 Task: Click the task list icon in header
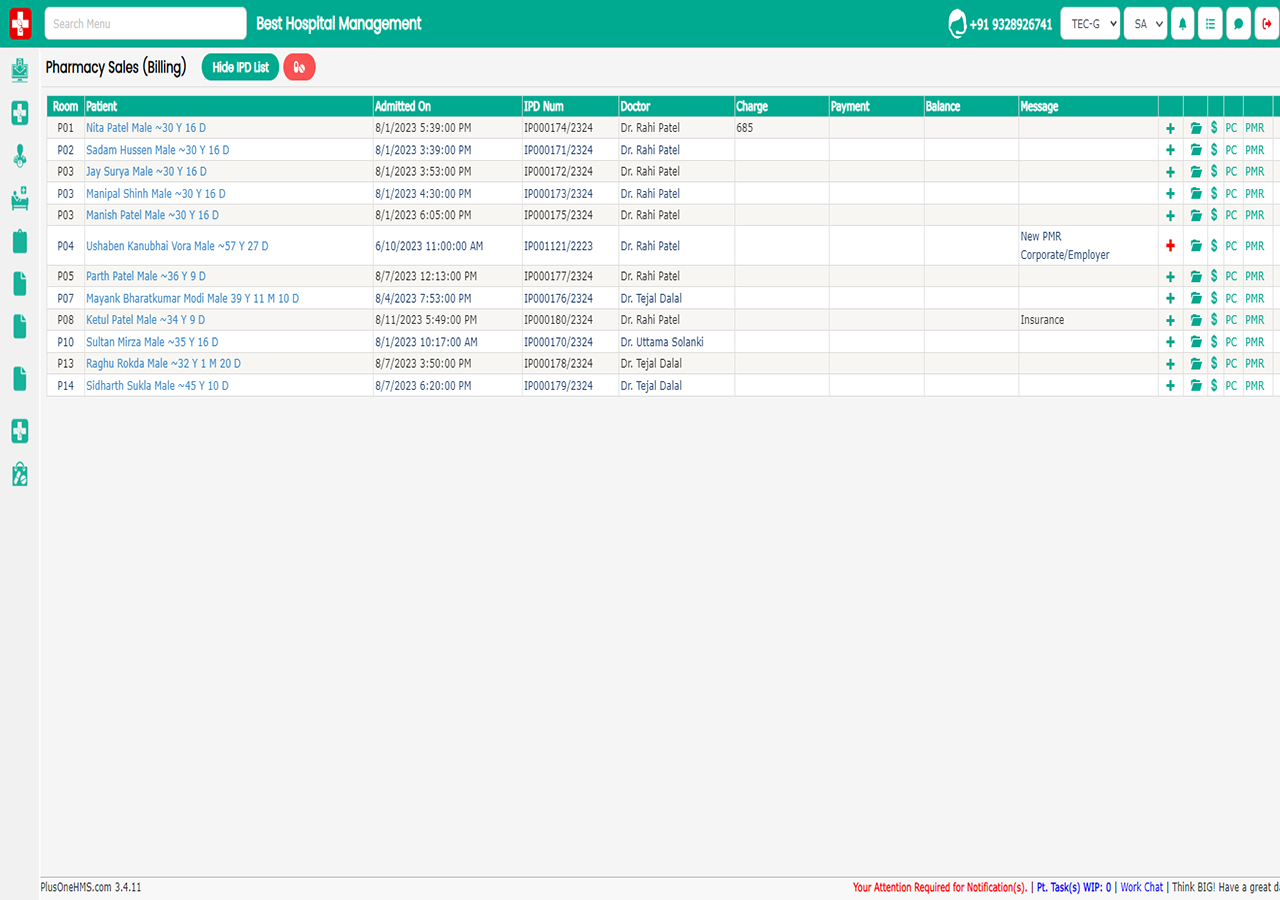pyautogui.click(x=1211, y=24)
